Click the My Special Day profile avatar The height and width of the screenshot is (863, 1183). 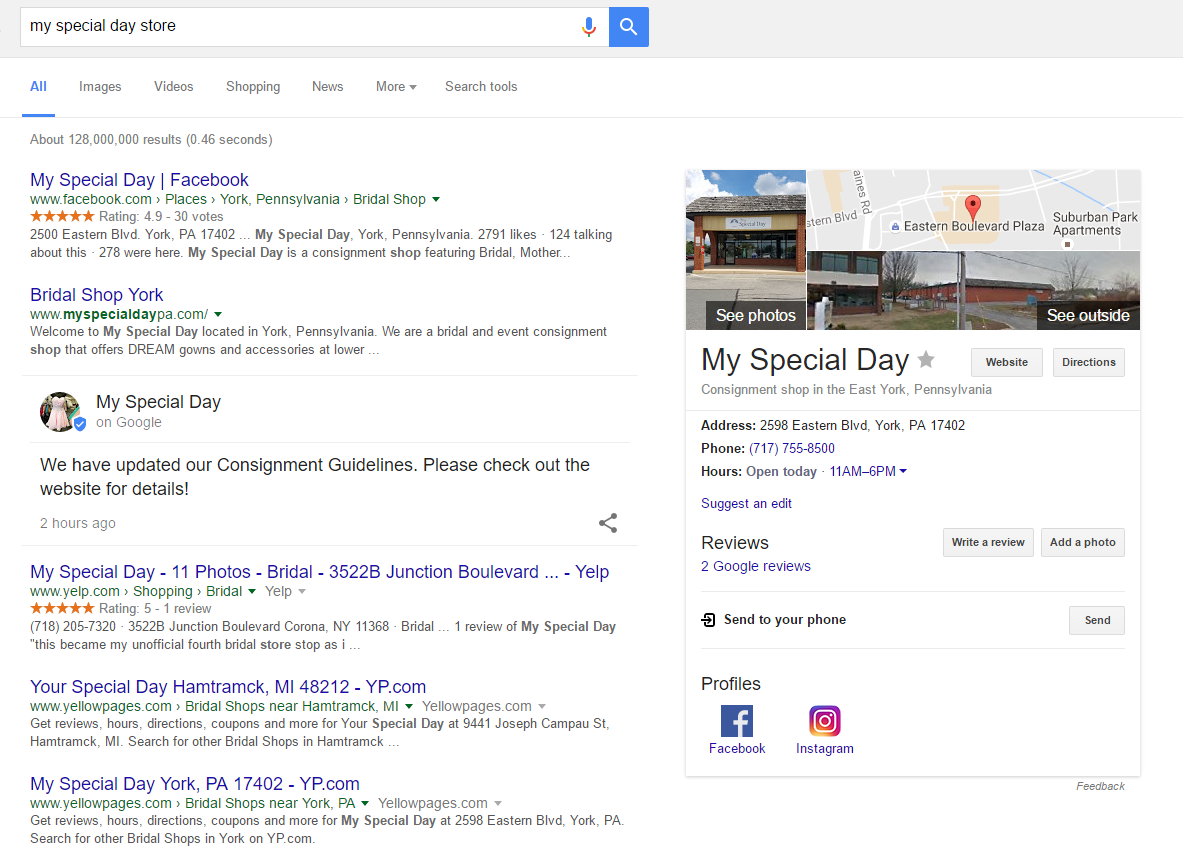point(61,412)
